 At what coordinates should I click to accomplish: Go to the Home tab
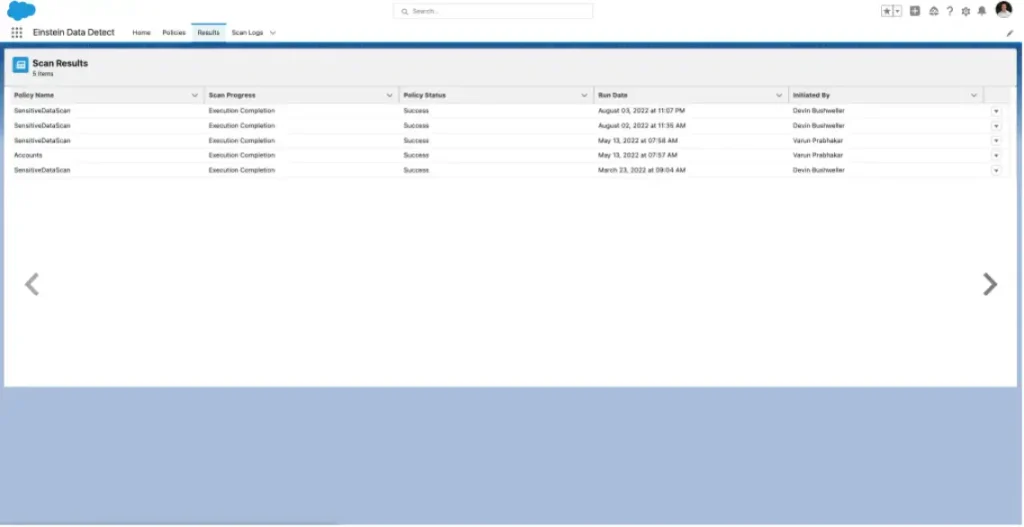point(141,33)
